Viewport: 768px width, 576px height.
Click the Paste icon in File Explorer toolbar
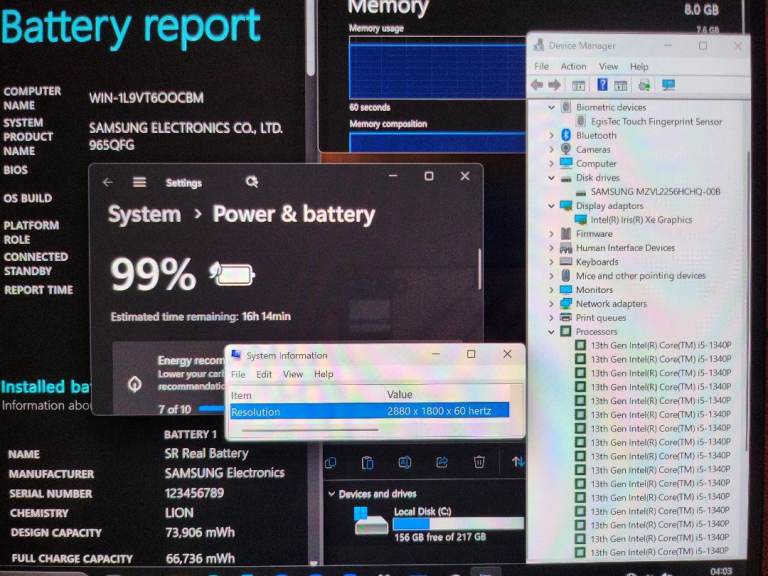click(367, 462)
